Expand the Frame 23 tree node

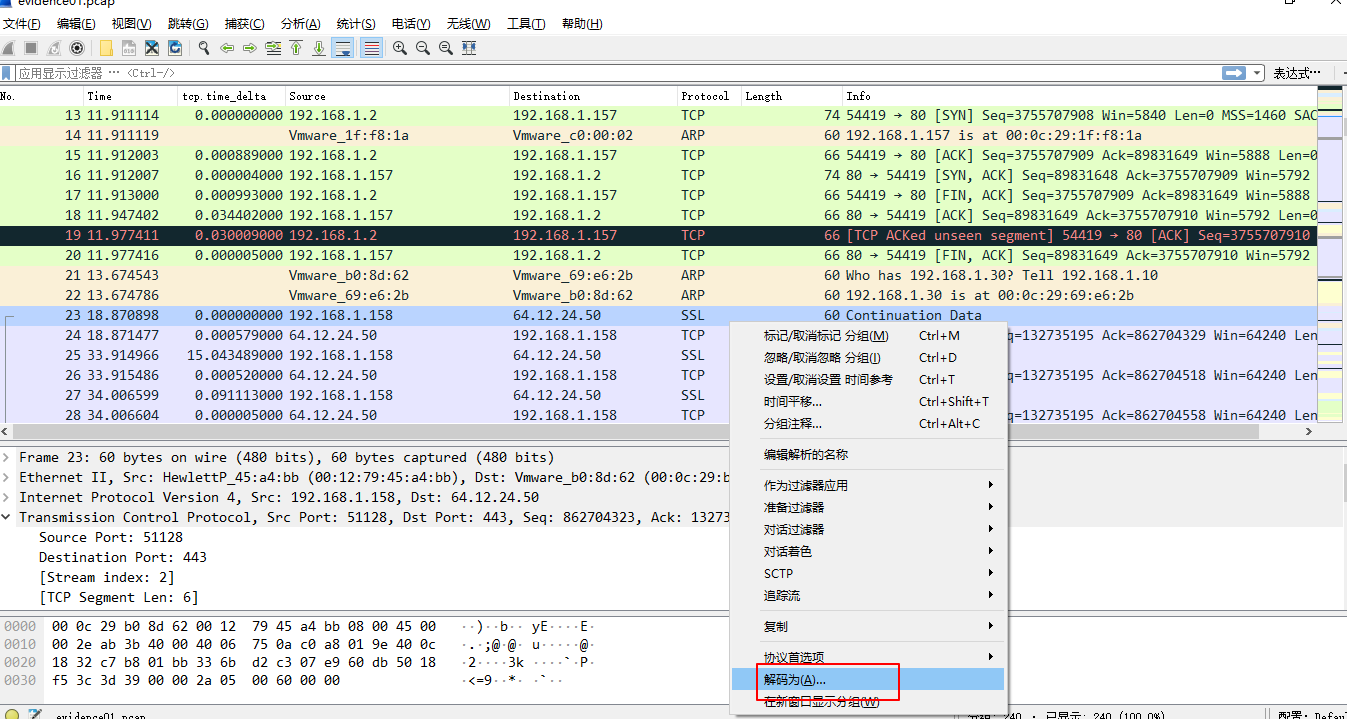coord(7,457)
